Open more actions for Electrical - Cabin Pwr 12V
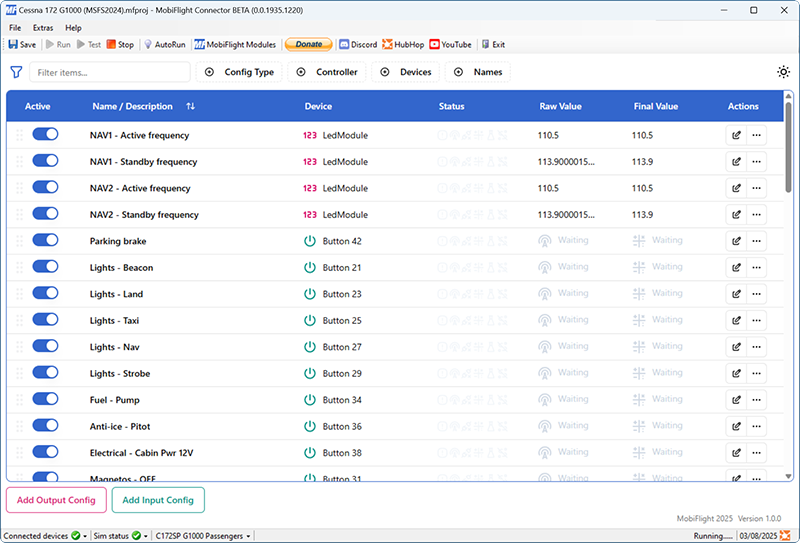 (756, 453)
